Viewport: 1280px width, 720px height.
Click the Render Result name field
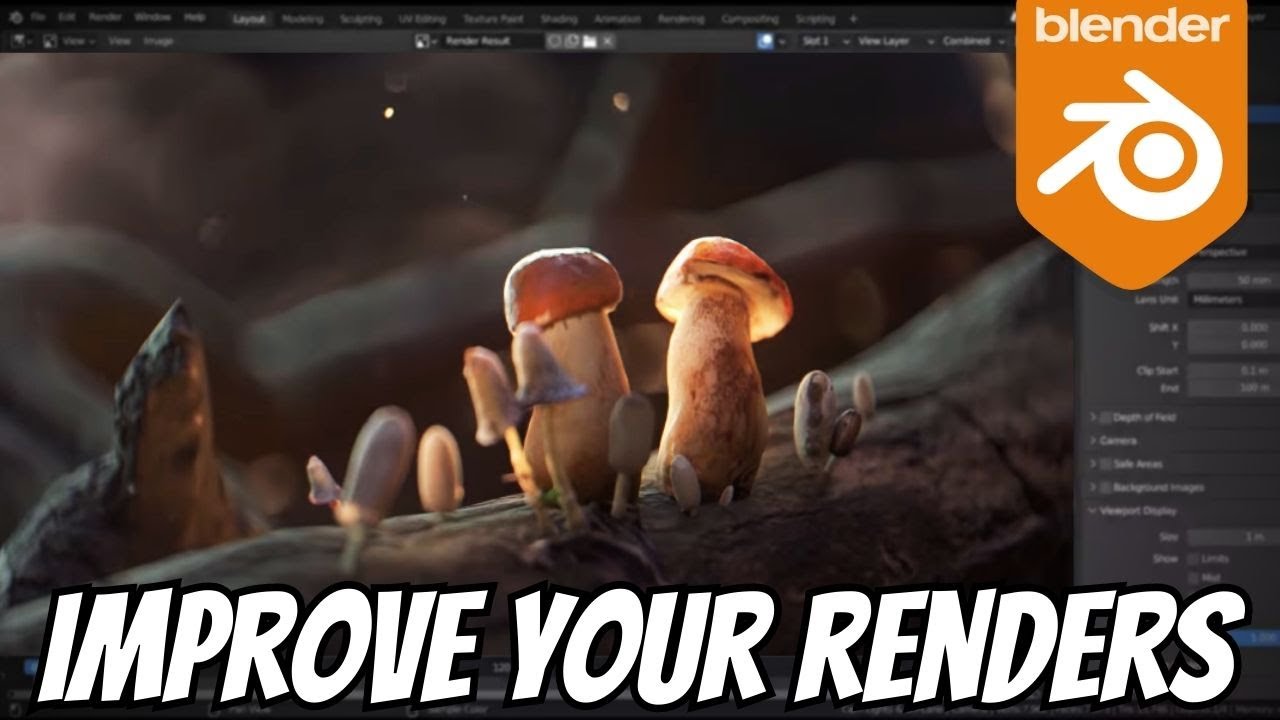[x=494, y=41]
